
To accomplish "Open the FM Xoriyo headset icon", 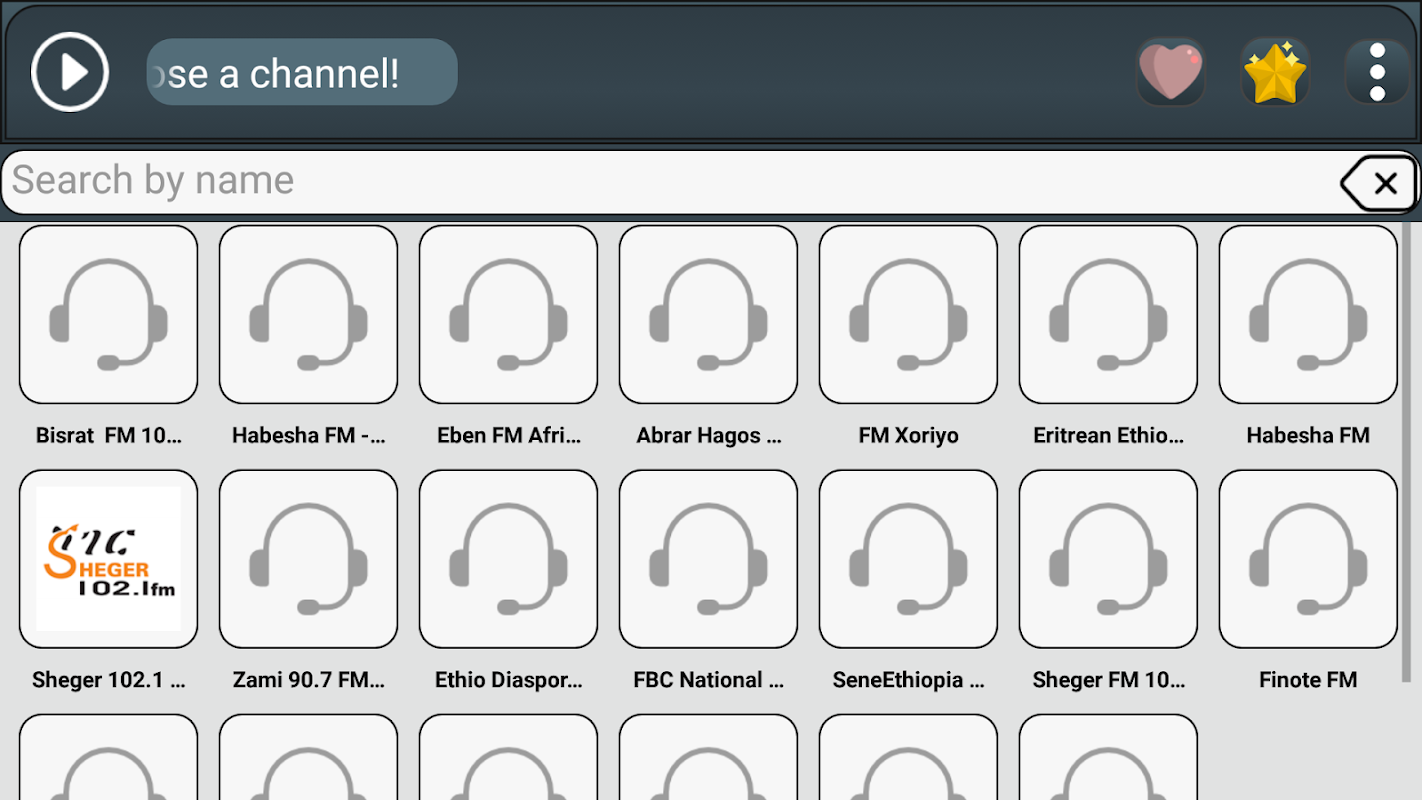I will pos(909,314).
